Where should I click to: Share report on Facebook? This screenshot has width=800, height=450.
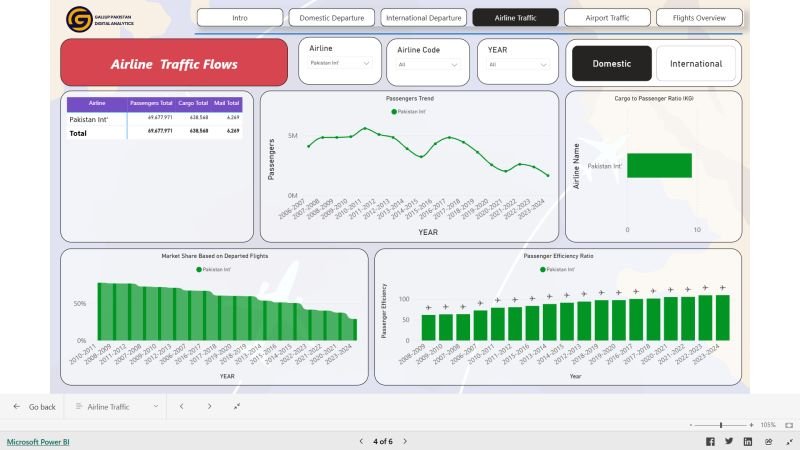point(711,441)
